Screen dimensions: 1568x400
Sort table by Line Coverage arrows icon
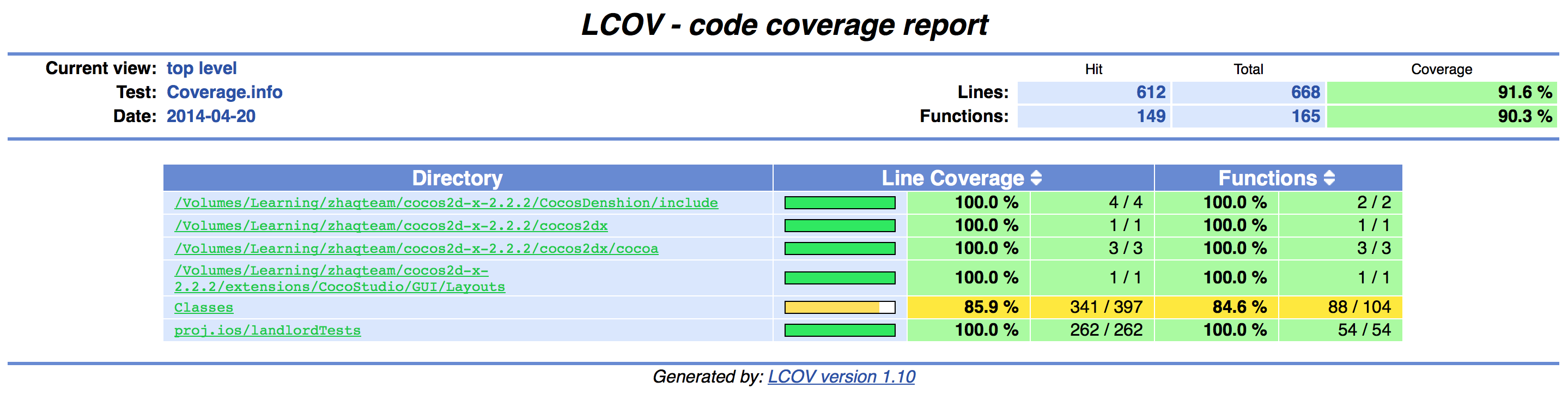tap(1036, 178)
